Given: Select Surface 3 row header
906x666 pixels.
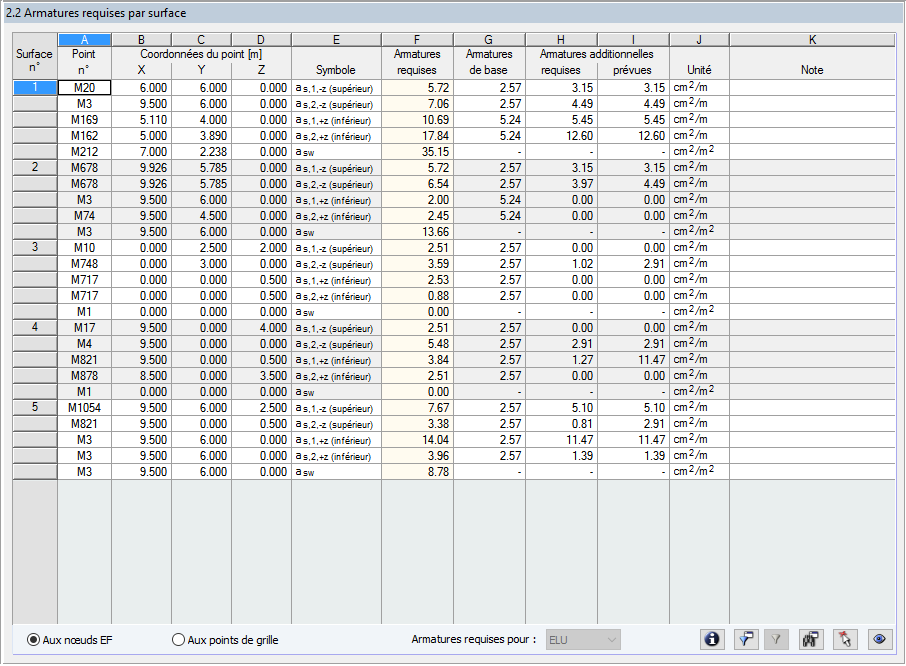Looking at the screenshot, I should click(x=35, y=247).
